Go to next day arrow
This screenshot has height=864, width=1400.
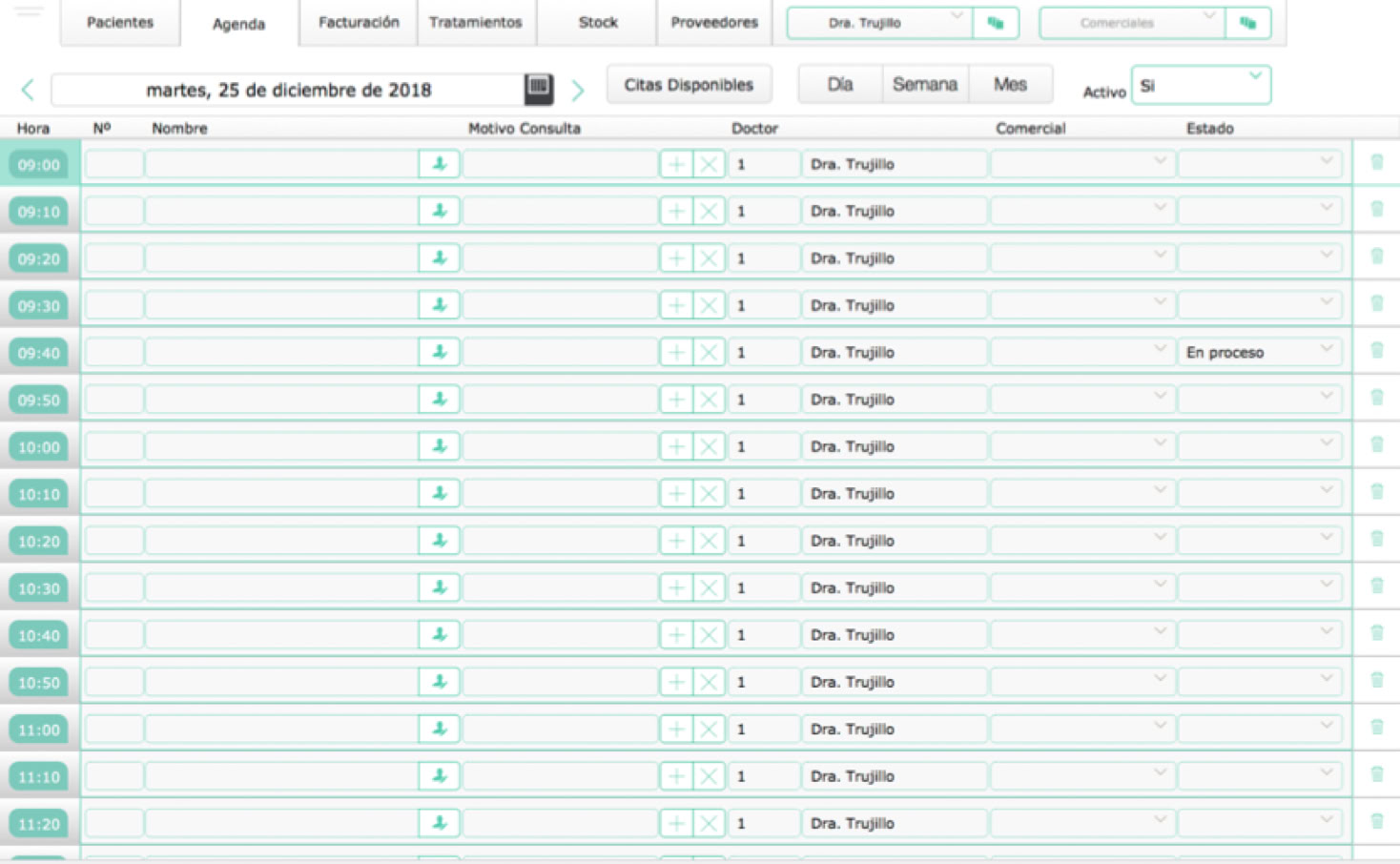coord(577,90)
